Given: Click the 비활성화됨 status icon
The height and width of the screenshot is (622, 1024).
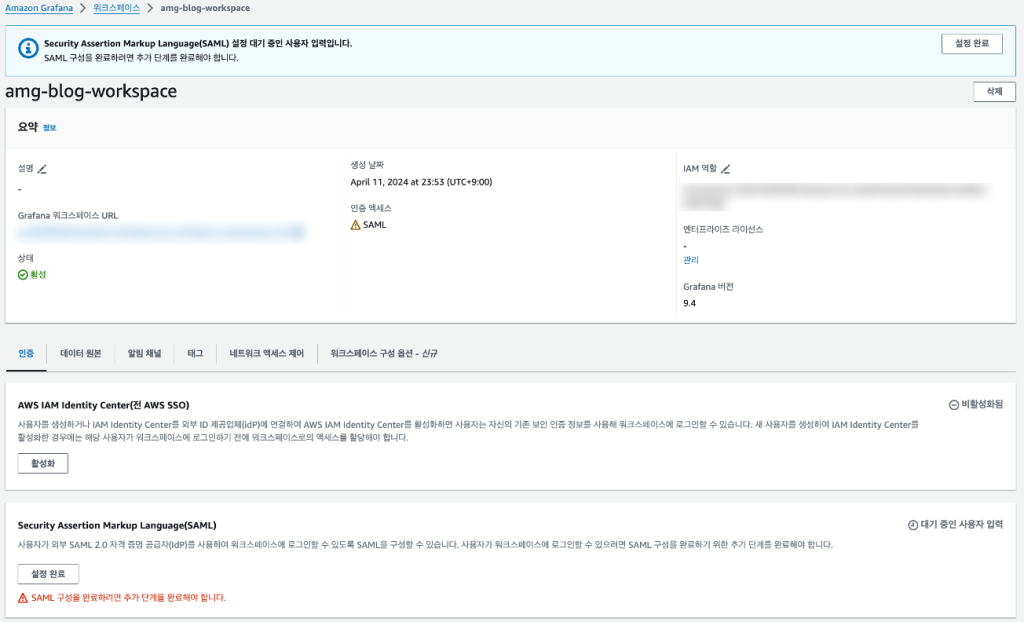Looking at the screenshot, I should click(x=953, y=405).
